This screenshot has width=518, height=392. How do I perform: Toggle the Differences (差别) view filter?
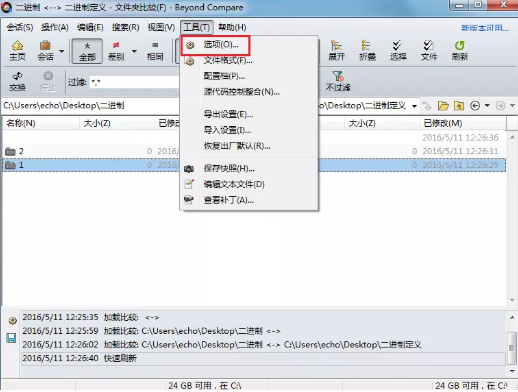[x=116, y=51]
